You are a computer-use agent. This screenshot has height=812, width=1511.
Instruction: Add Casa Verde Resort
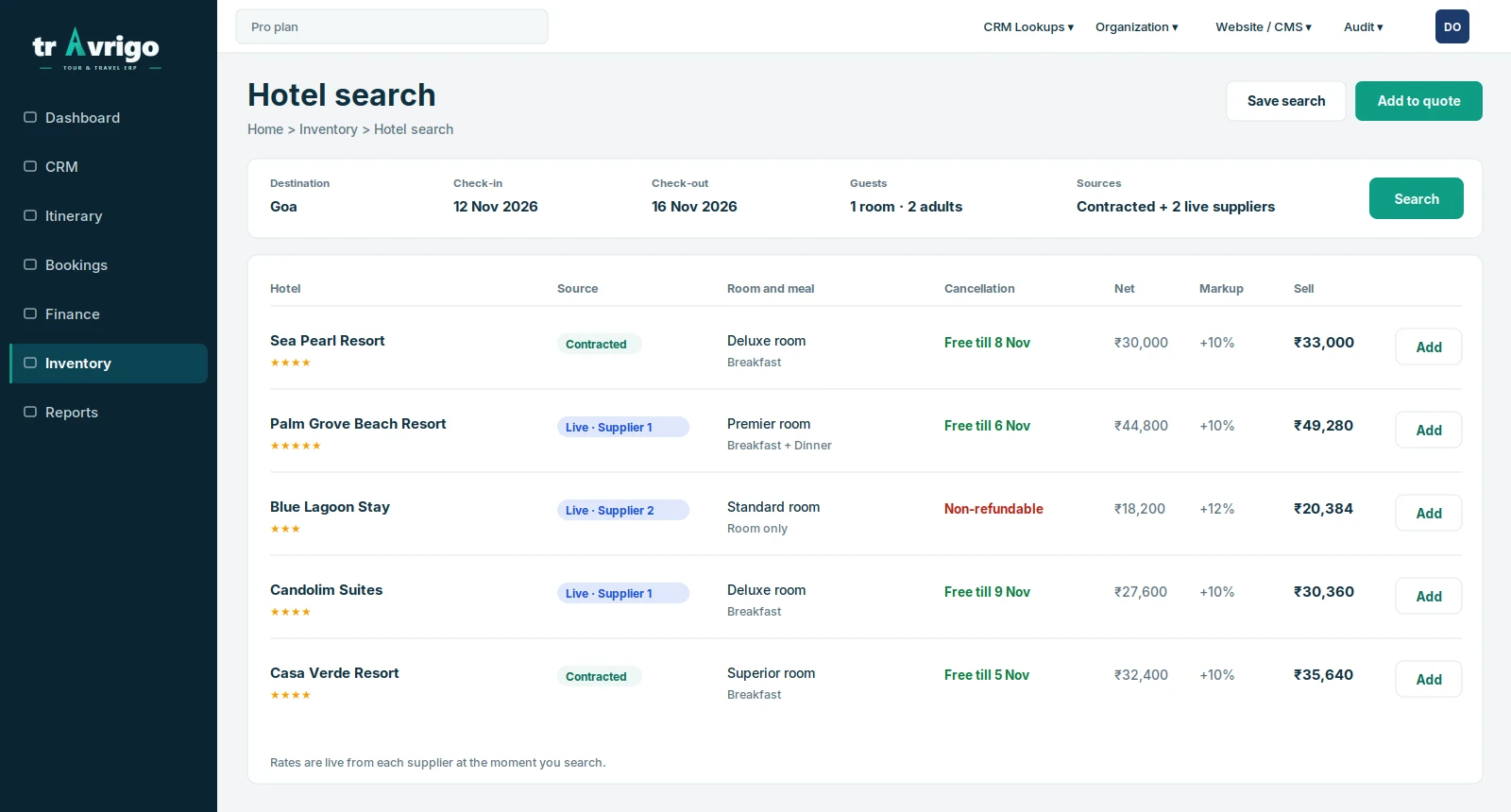pyautogui.click(x=1429, y=679)
